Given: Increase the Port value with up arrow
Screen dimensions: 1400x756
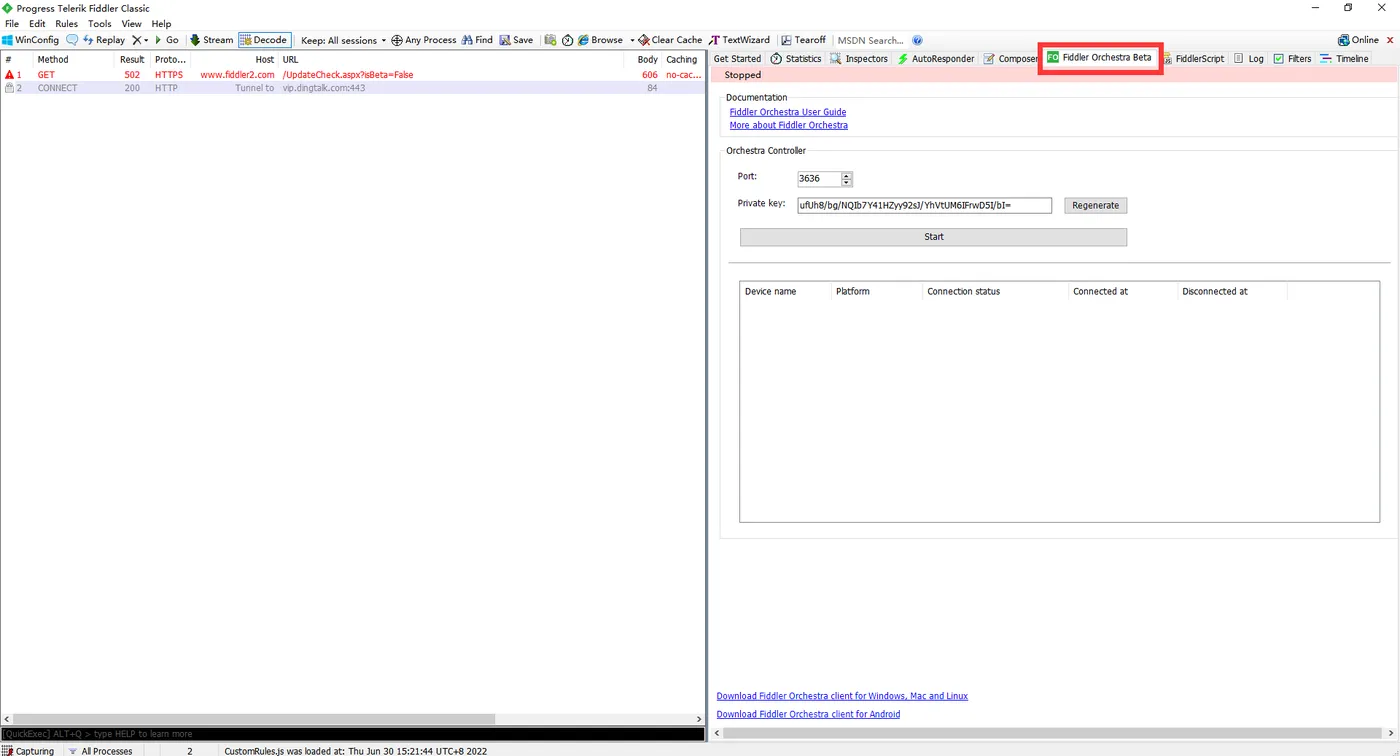Looking at the screenshot, I should click(847, 176).
